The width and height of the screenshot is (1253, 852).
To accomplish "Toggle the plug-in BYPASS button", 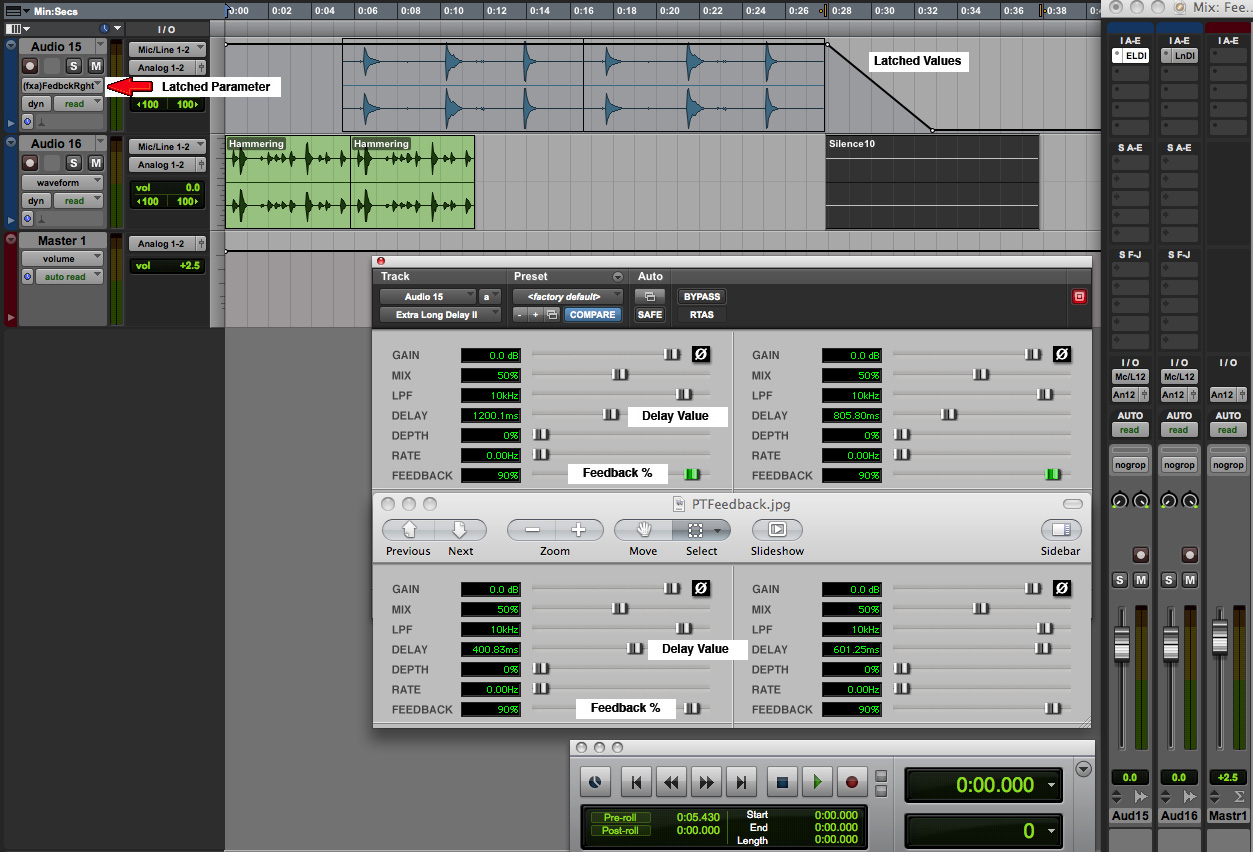I will (701, 297).
